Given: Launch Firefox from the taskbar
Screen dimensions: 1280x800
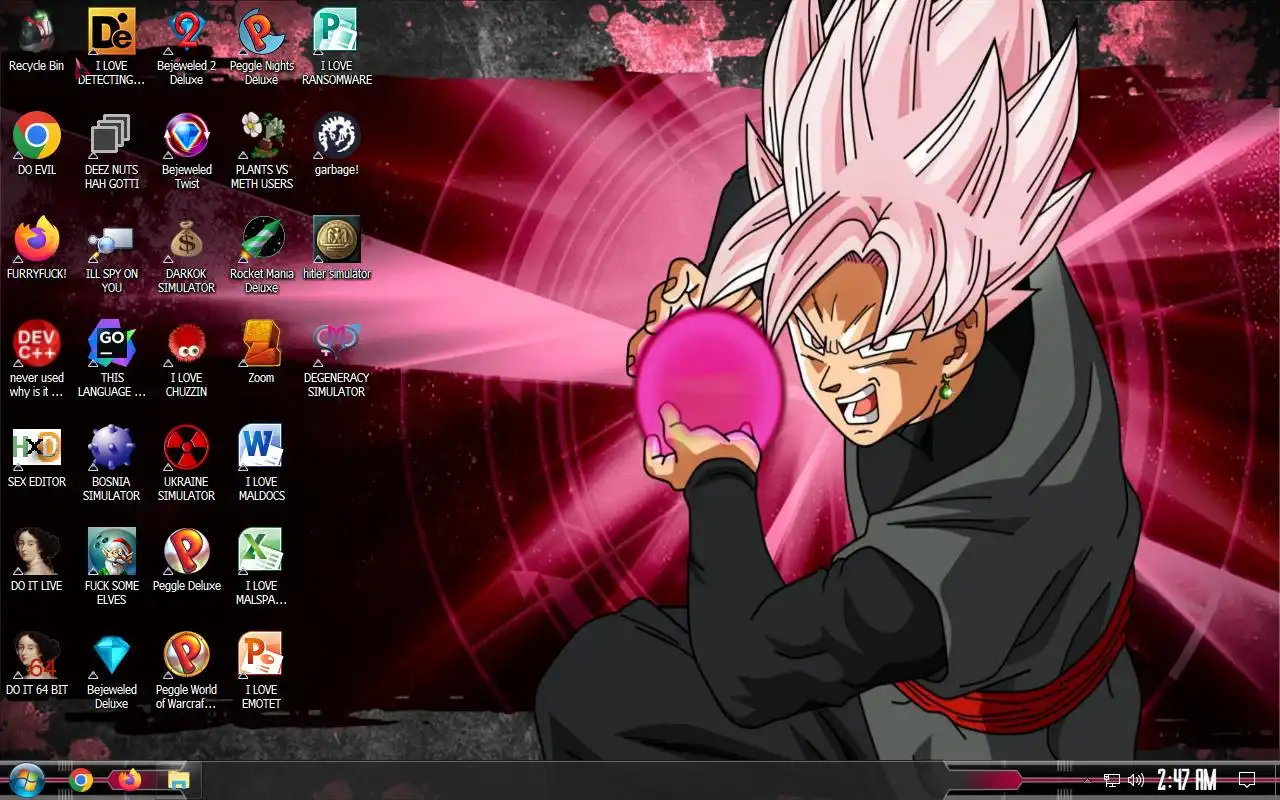Looking at the screenshot, I should click(x=130, y=780).
